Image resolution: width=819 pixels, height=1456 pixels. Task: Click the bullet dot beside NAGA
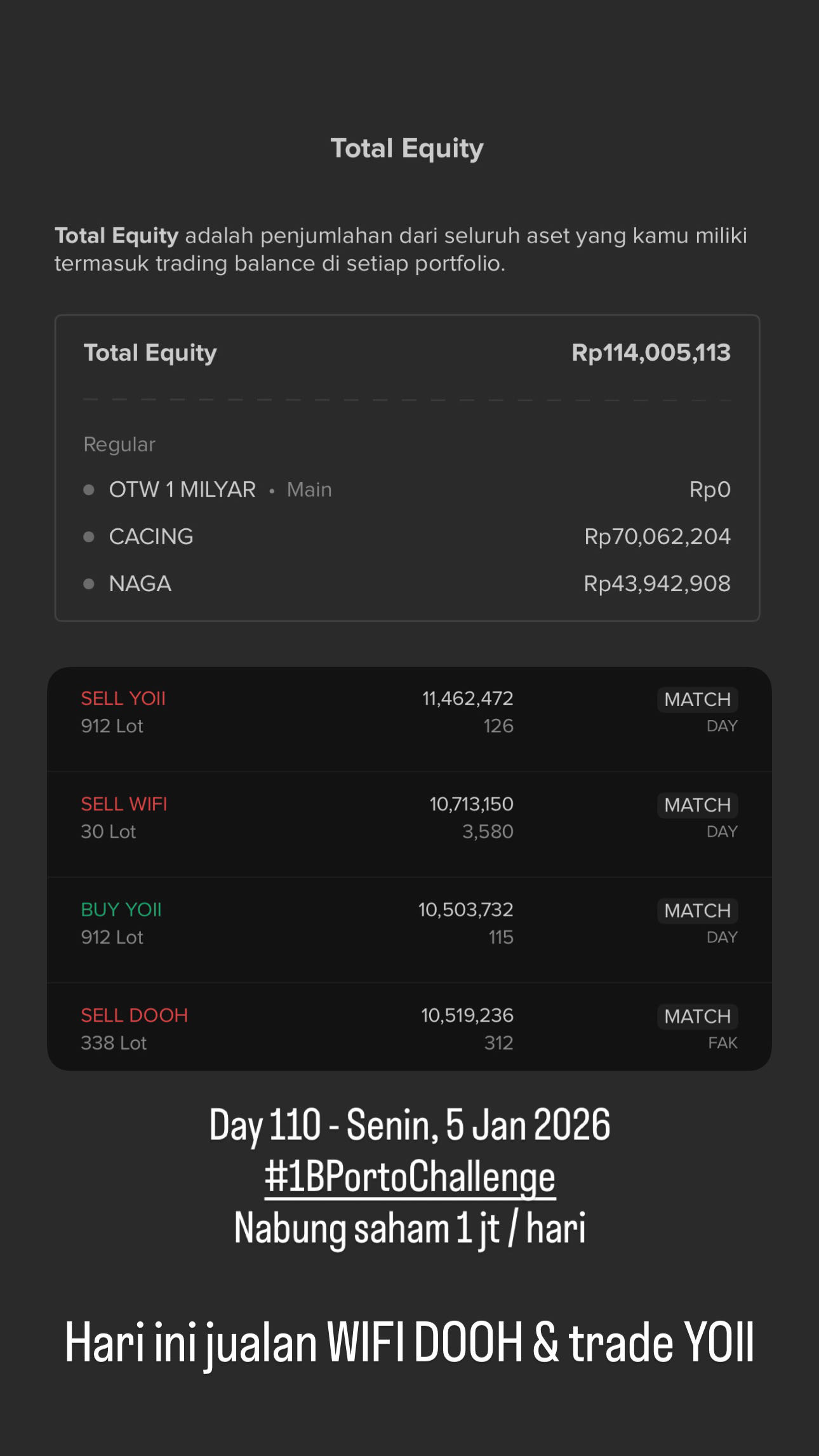(89, 584)
